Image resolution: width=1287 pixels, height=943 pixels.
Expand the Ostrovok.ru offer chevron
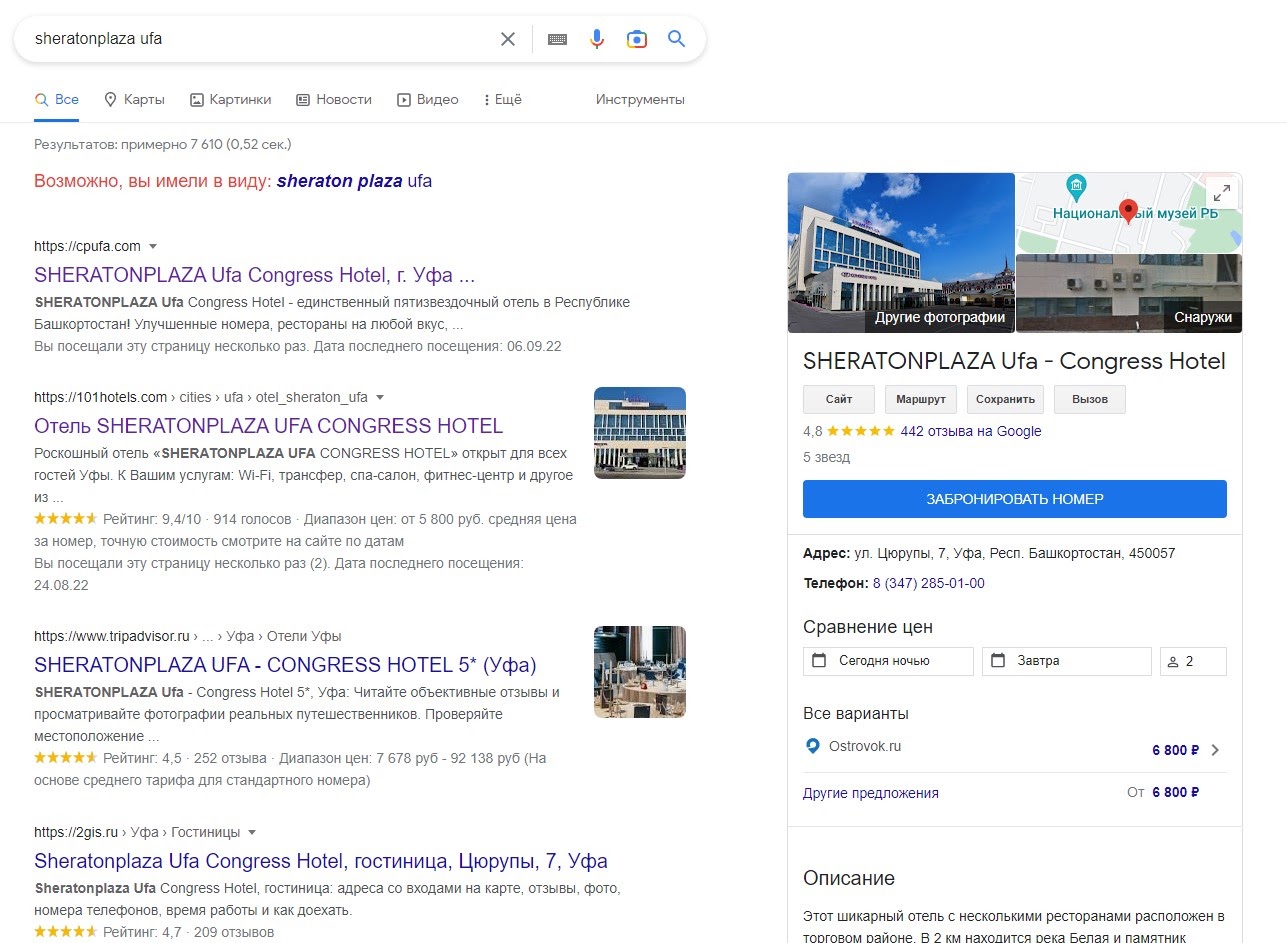point(1215,750)
